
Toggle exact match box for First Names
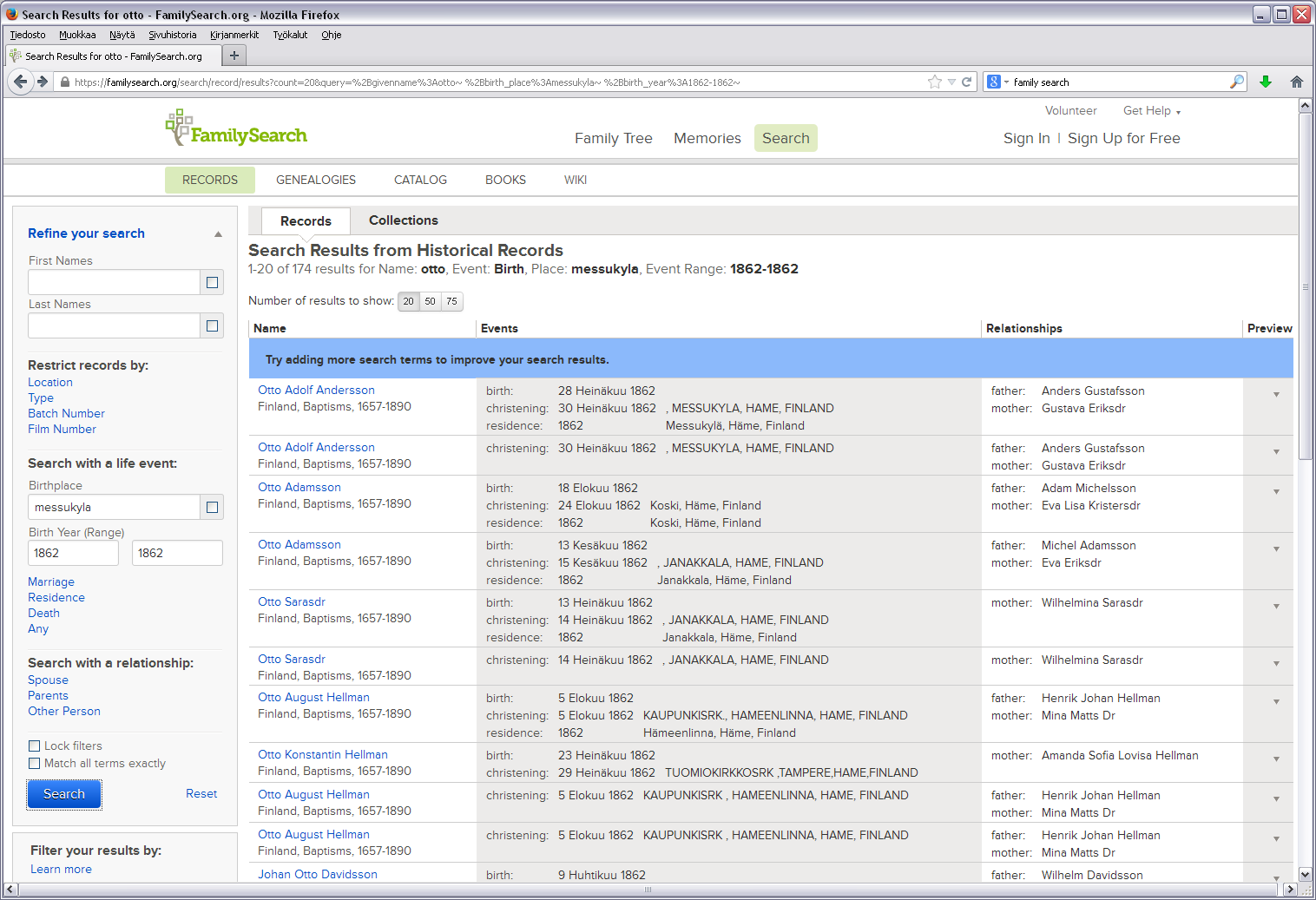coord(212,282)
